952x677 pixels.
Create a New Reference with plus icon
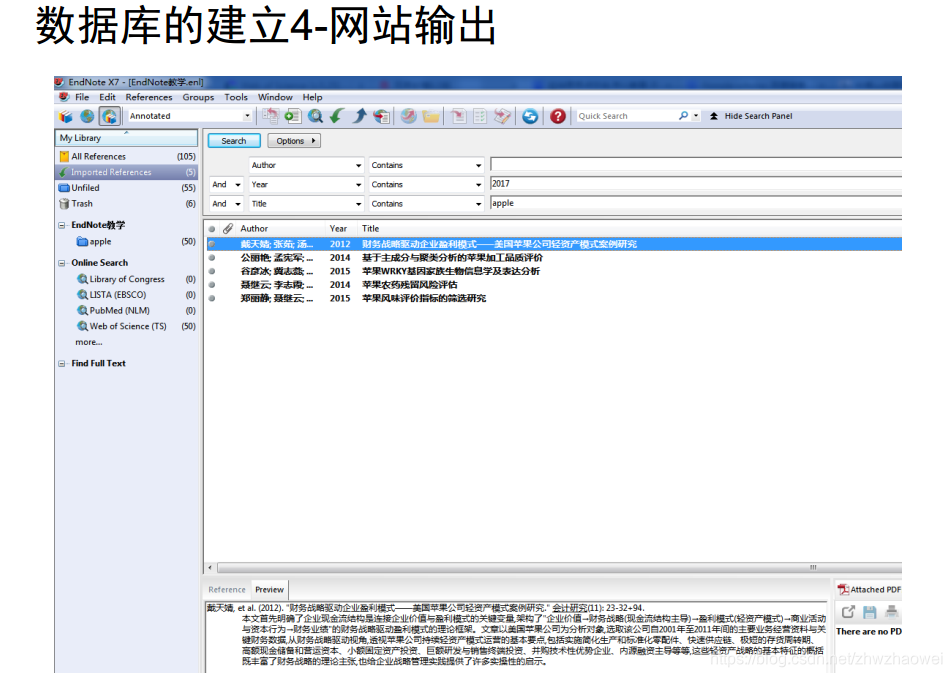[x=293, y=116]
